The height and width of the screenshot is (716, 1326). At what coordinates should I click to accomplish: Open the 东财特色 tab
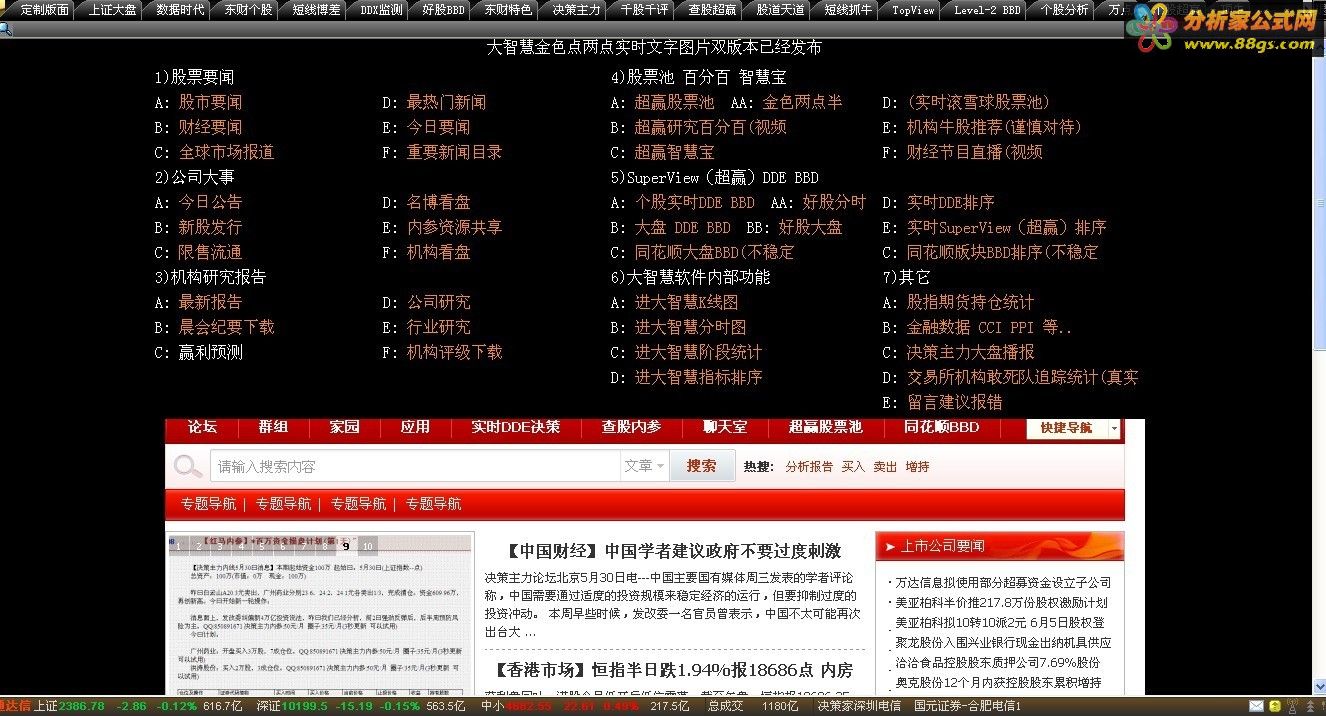pyautogui.click(x=508, y=10)
